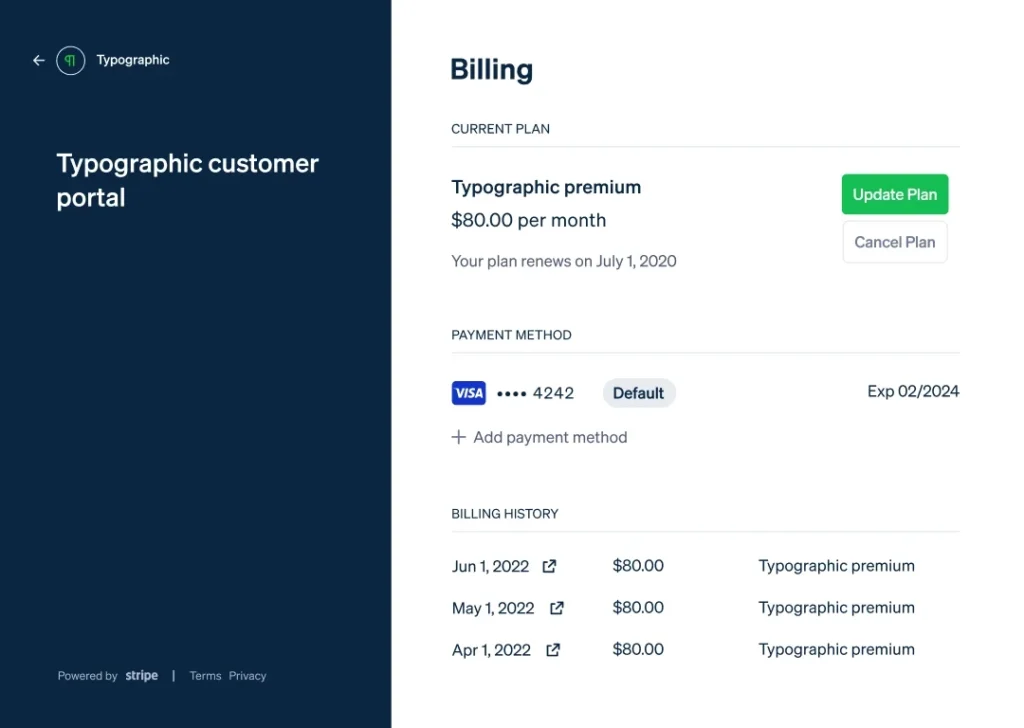Image resolution: width=1024 pixels, height=728 pixels.
Task: Click the back arrow in the sidebar
Action: (x=38, y=60)
